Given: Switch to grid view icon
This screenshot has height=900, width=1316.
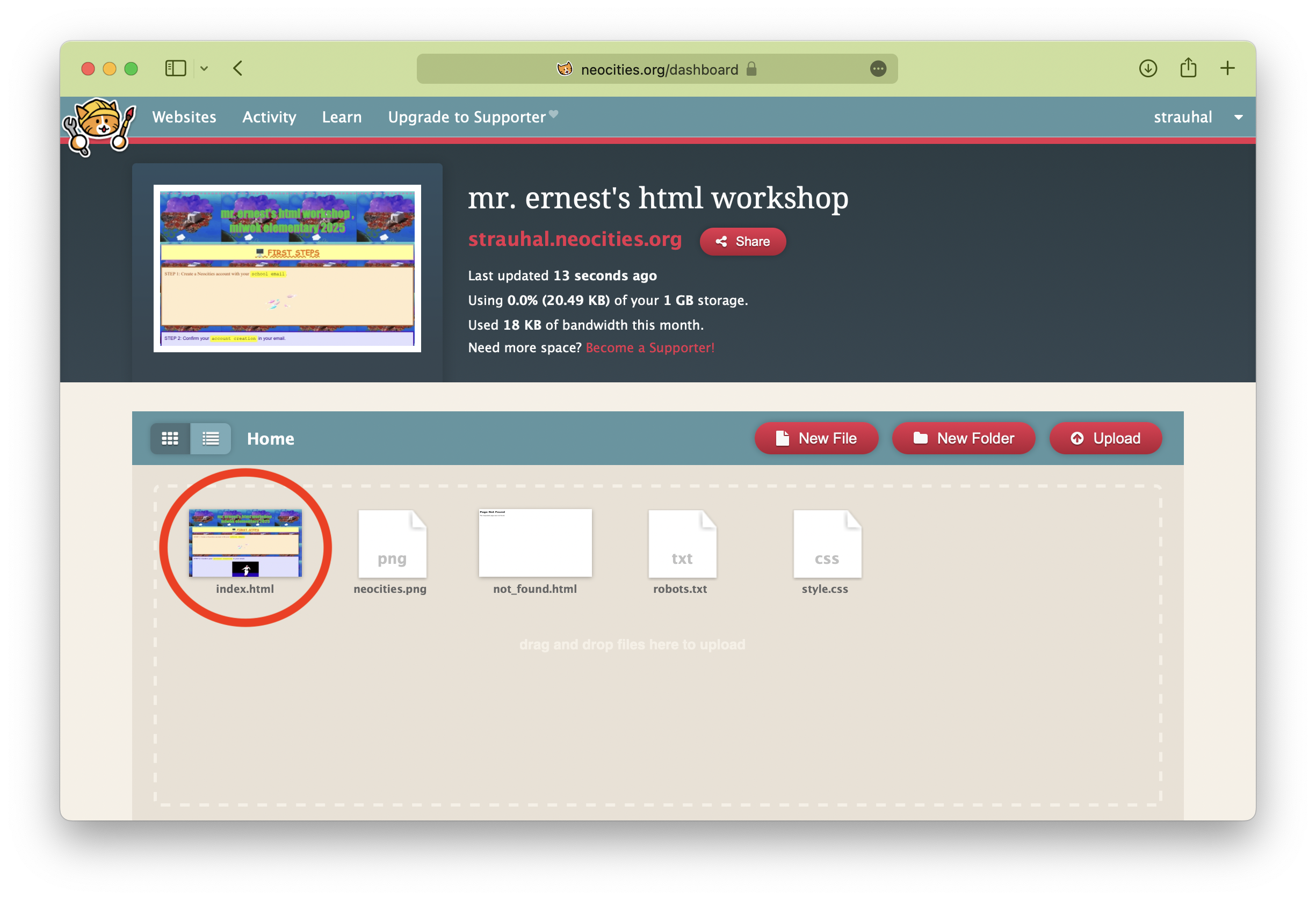Looking at the screenshot, I should tap(170, 439).
